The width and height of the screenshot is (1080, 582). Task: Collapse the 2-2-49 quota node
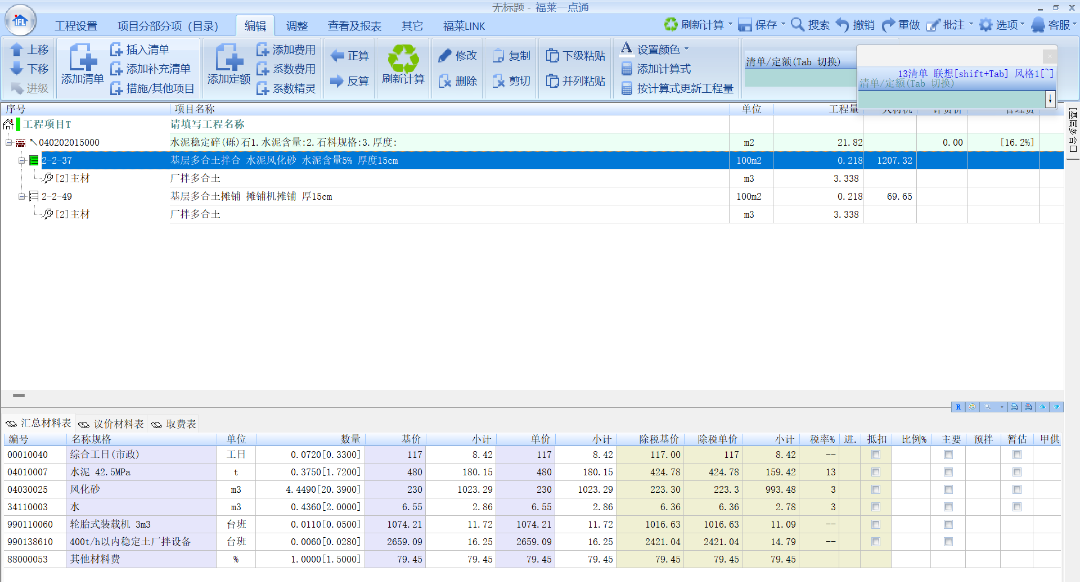[21, 196]
